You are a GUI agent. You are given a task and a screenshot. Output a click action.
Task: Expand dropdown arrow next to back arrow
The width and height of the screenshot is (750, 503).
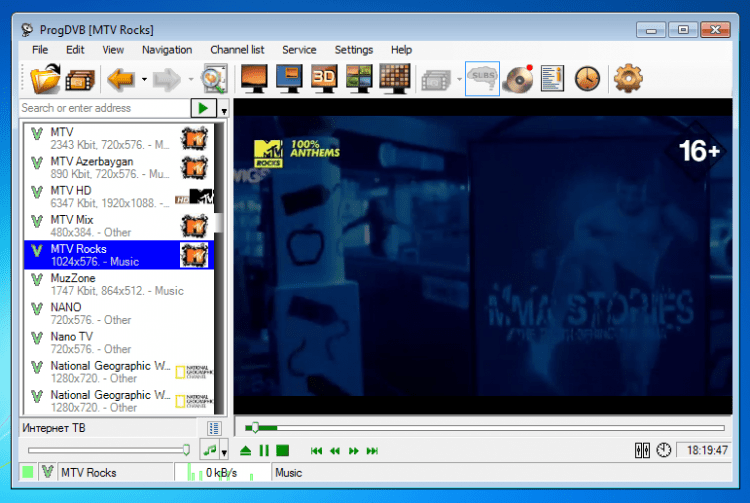(144, 79)
